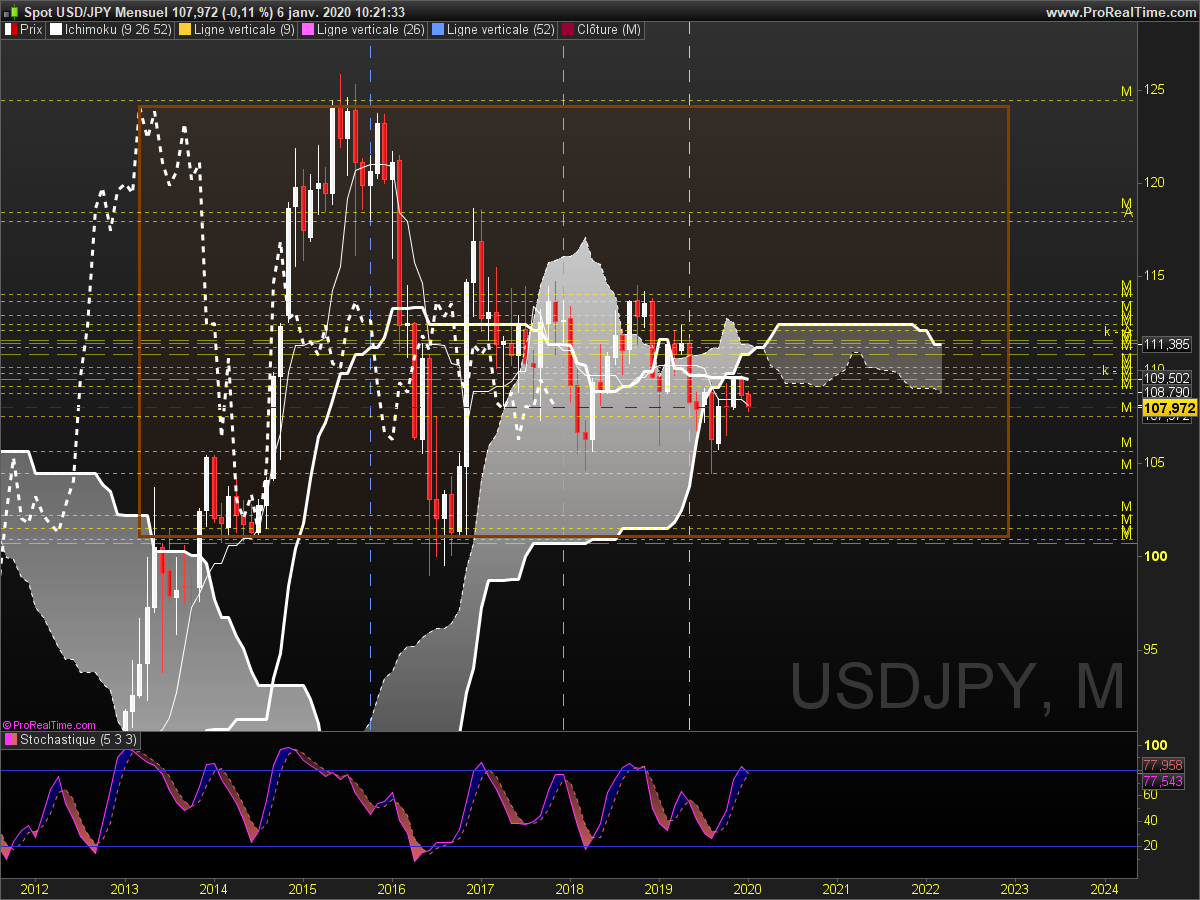This screenshot has height=900, width=1200.
Task: Click the M marker at the 125 level
Action: [1126, 91]
